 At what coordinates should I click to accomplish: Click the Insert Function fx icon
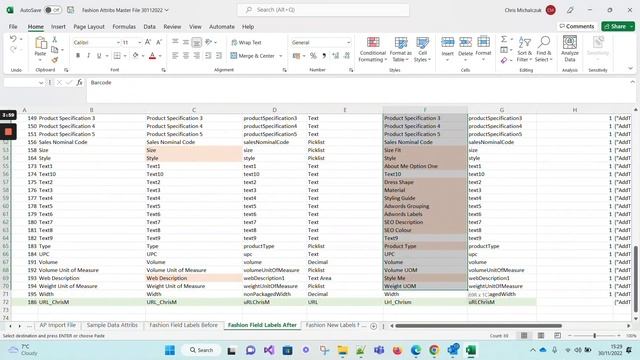point(80,82)
